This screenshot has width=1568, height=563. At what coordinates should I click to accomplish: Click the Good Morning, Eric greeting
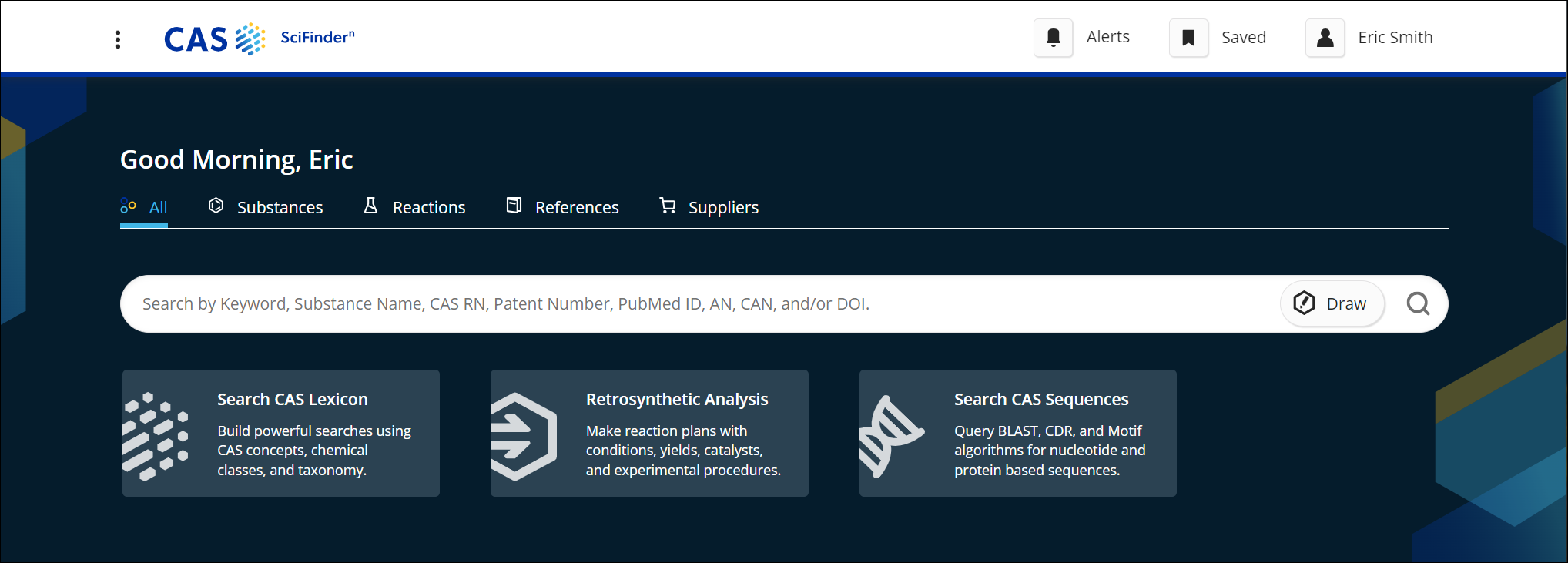coord(236,159)
